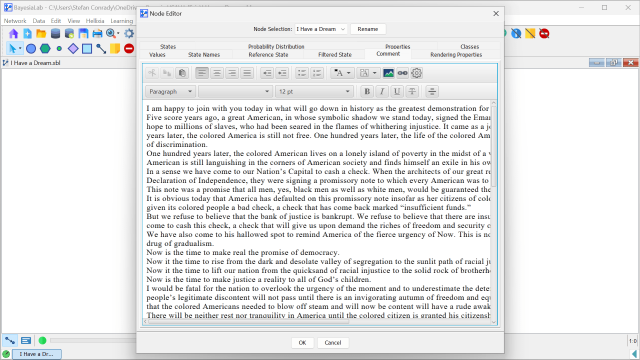The image size is (640, 360).
Task: Open the text background color dropdown
Action: point(368,73)
